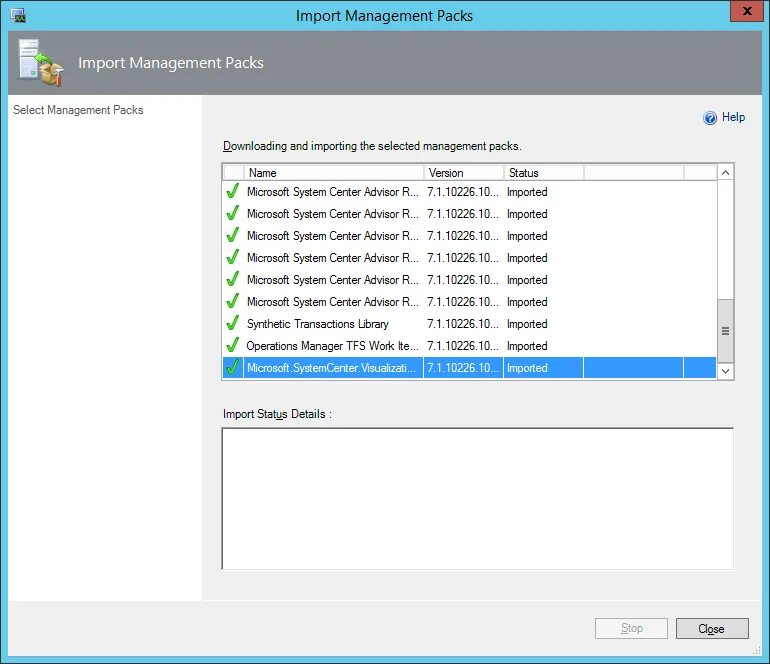The height and width of the screenshot is (664, 770).
Task: Click the version cell of Operations Manager TFS row
Action: [463, 346]
